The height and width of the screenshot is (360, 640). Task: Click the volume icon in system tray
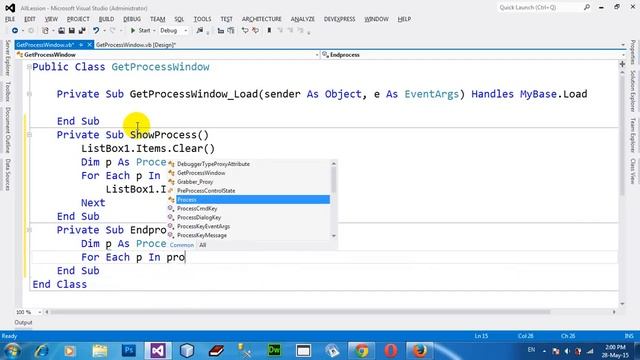(x=567, y=351)
